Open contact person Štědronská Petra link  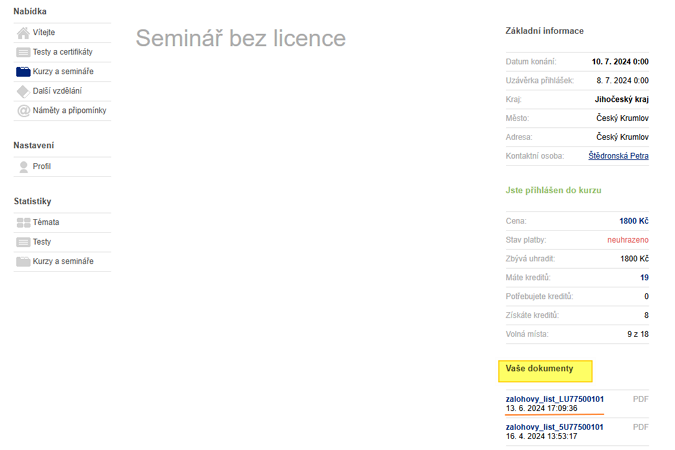coord(616,156)
